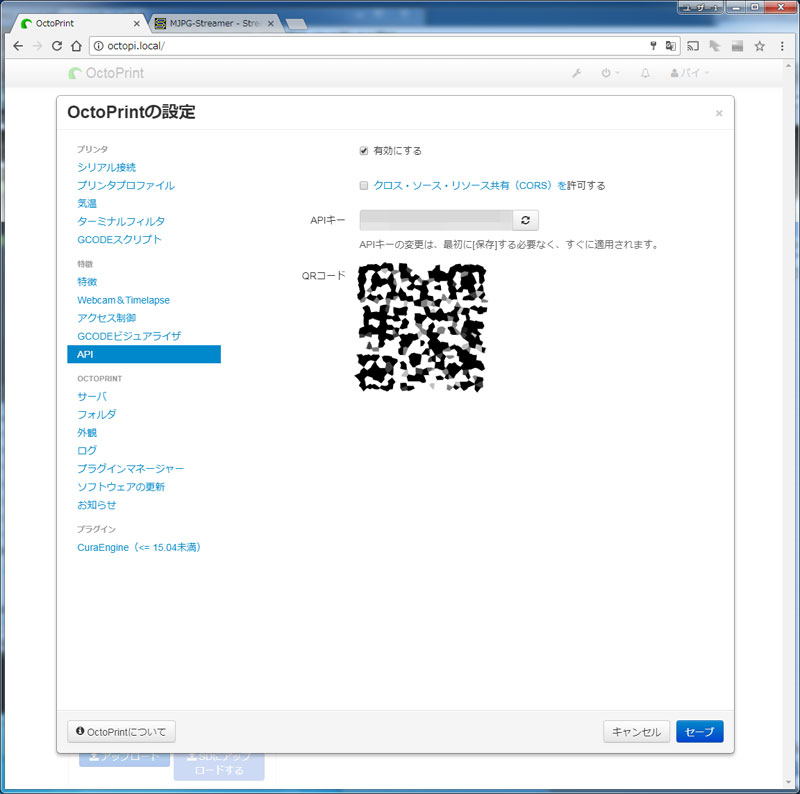
Task: Open the user account menu in navbar
Action: pyautogui.click(x=690, y=73)
